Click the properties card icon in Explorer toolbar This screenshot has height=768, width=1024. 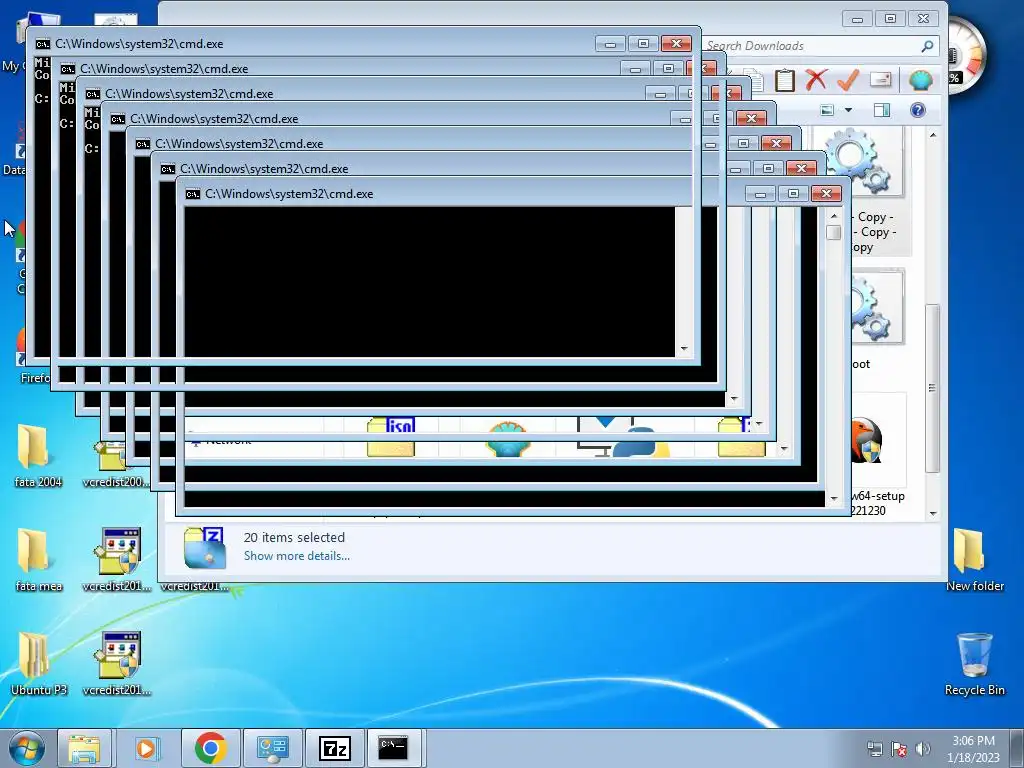click(880, 80)
